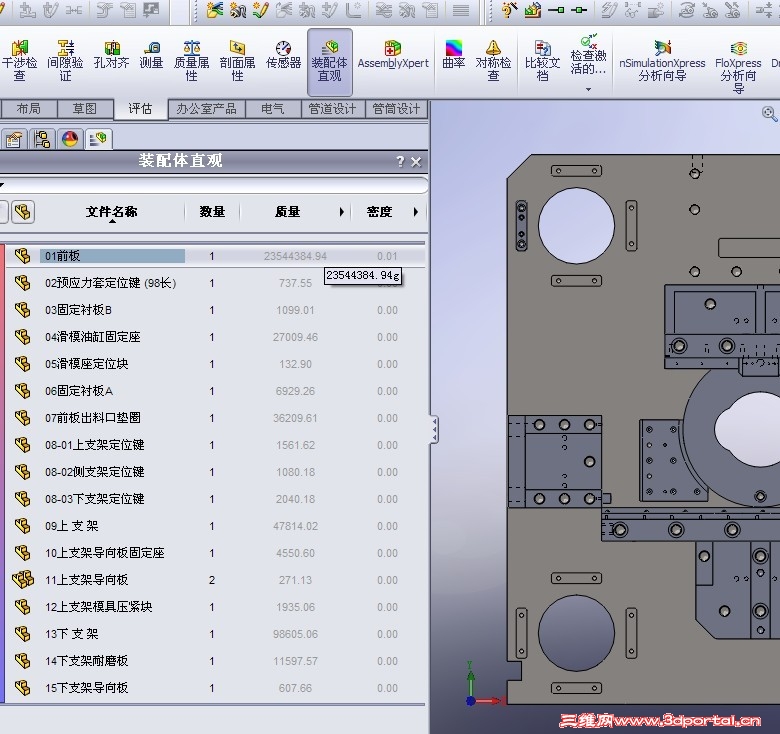Click the zoom magnifier icon in viewport
This screenshot has width=780, height=734.
[770, 114]
